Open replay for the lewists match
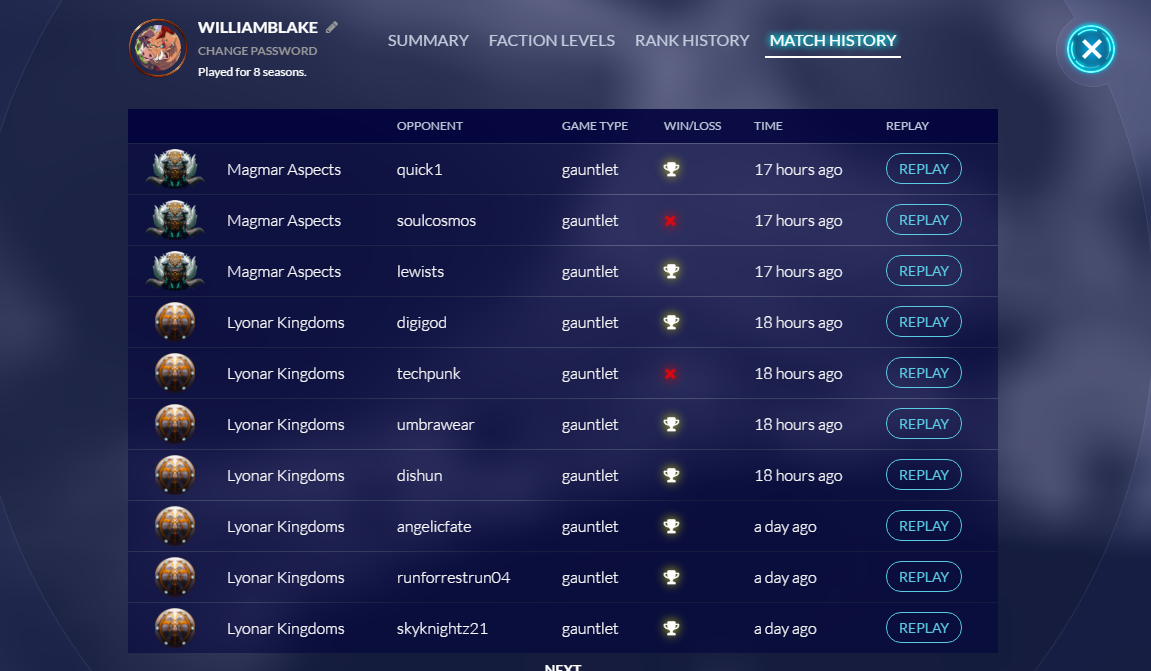The height and width of the screenshot is (671, 1151). click(x=923, y=271)
